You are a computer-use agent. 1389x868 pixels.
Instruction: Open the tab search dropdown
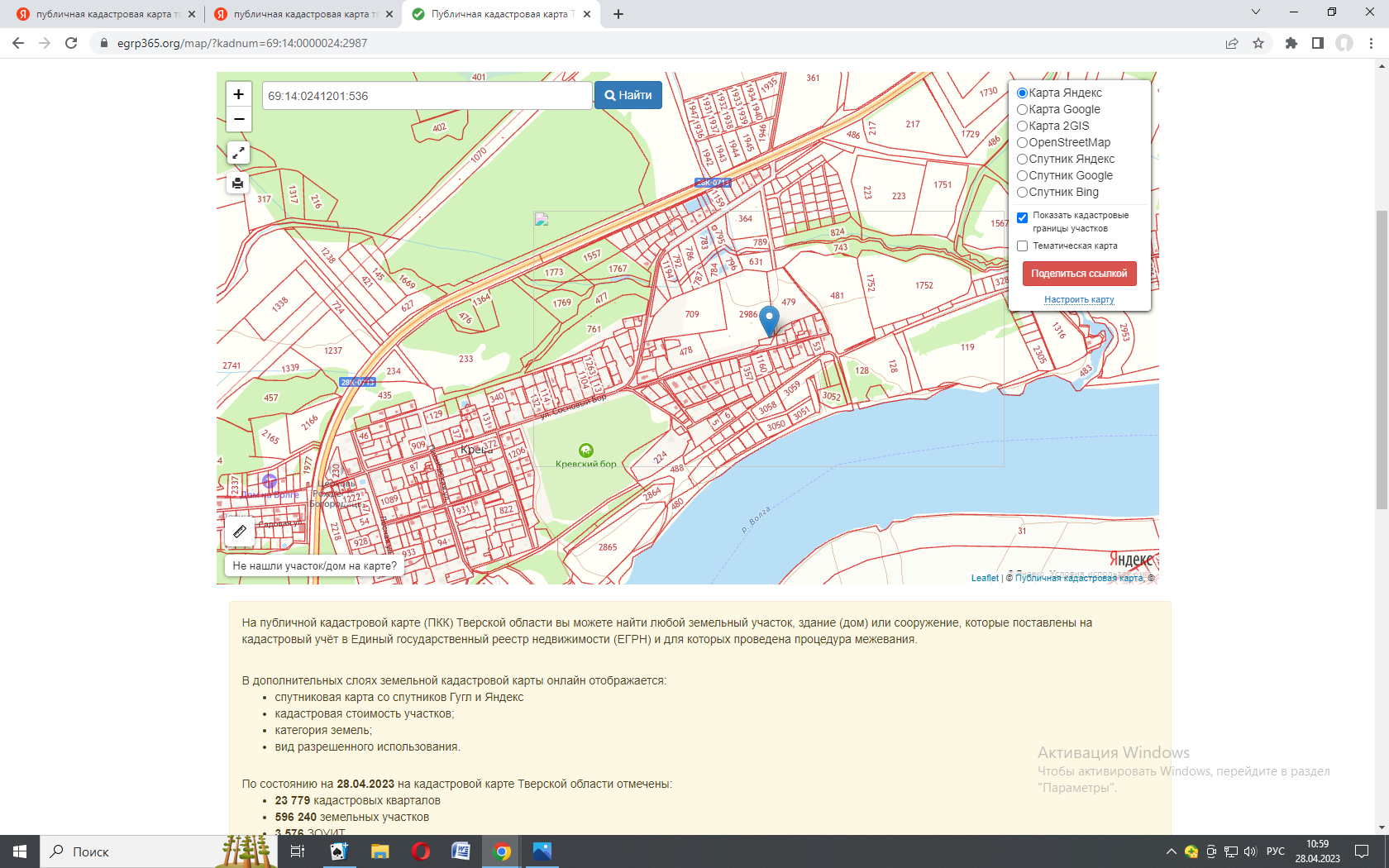(1256, 12)
